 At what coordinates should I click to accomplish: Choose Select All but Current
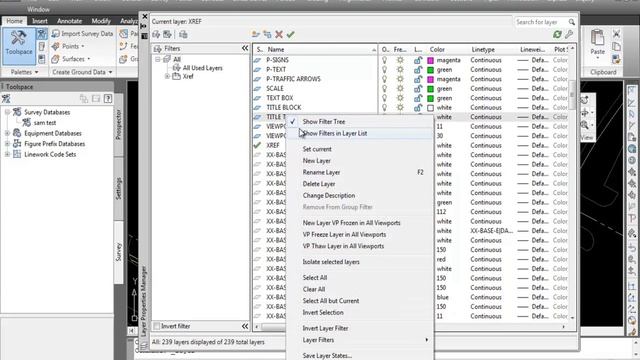coord(360,301)
